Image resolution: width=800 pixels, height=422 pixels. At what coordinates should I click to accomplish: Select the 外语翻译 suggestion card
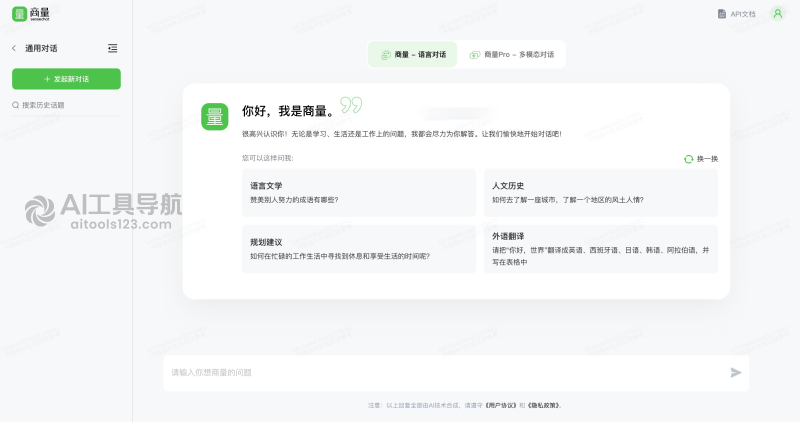point(601,249)
